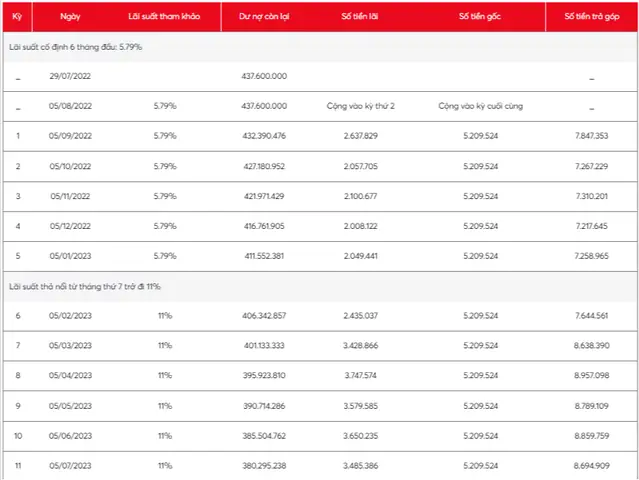639x480 pixels.
Task: Click the text Cộng vào kỳ thứ 2
Action: pyautogui.click(x=361, y=106)
